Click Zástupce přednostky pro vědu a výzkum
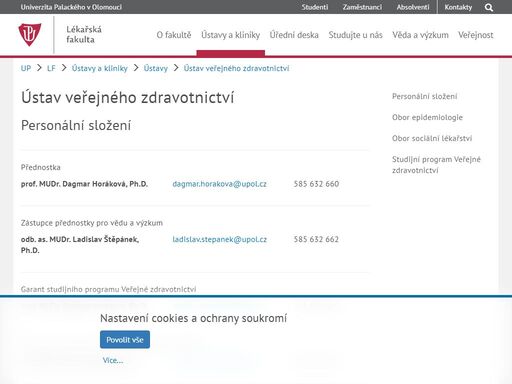Screen dimensions: 512x384 [x=92, y=223]
